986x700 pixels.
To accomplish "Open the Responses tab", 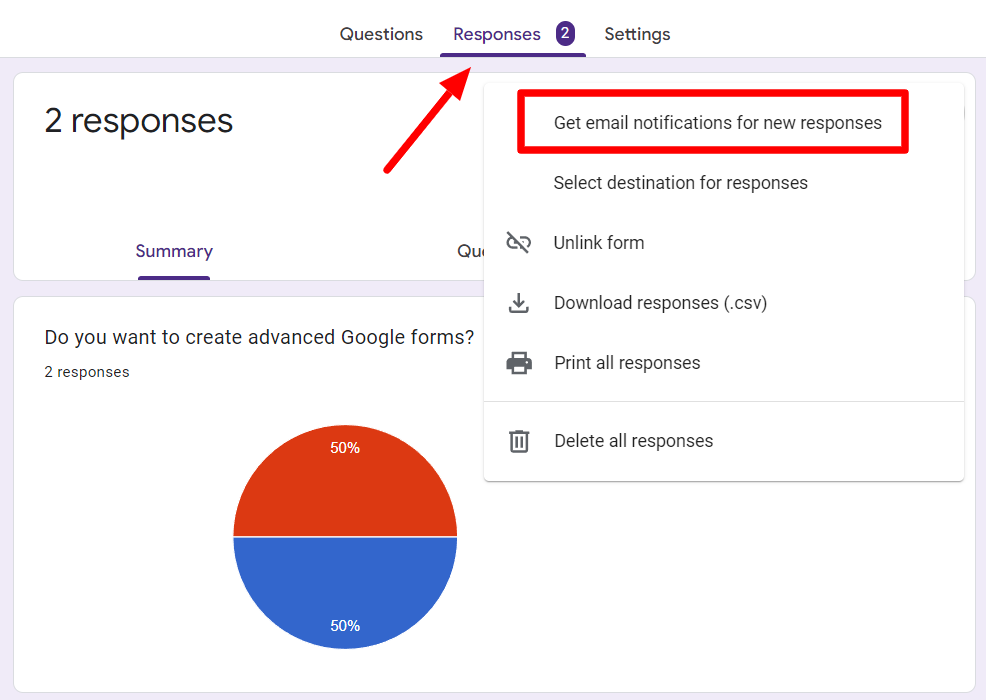I will click(x=497, y=34).
